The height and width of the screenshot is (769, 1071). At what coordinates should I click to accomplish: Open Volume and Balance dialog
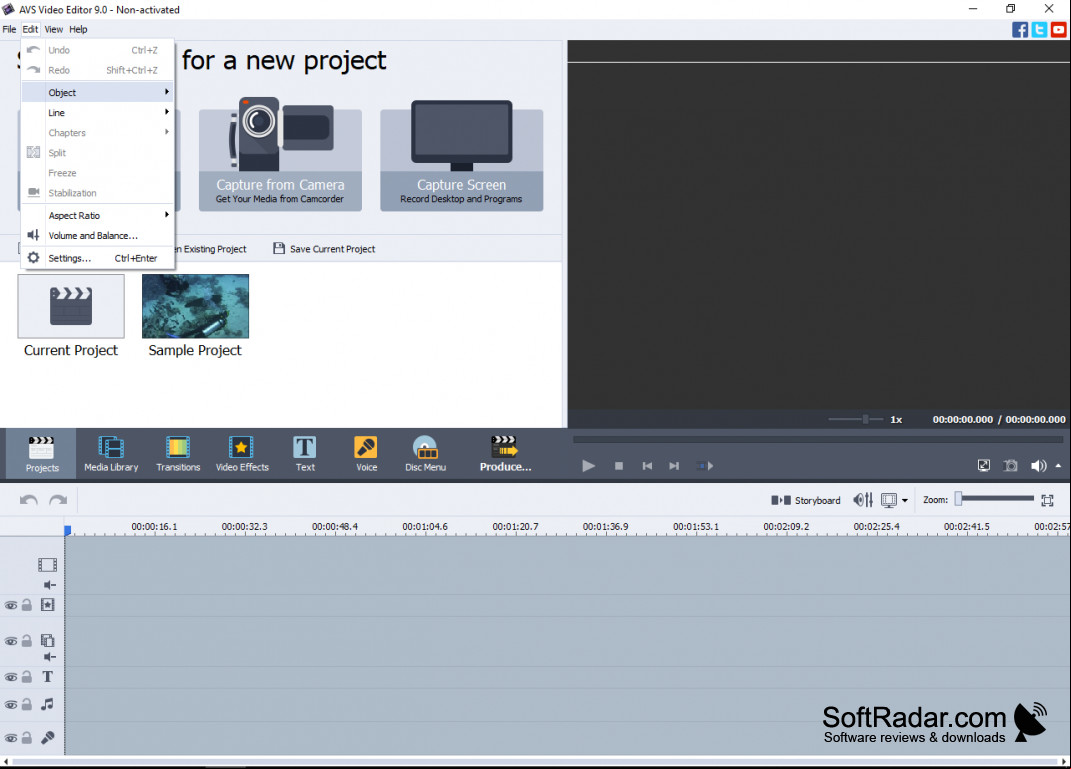point(98,236)
